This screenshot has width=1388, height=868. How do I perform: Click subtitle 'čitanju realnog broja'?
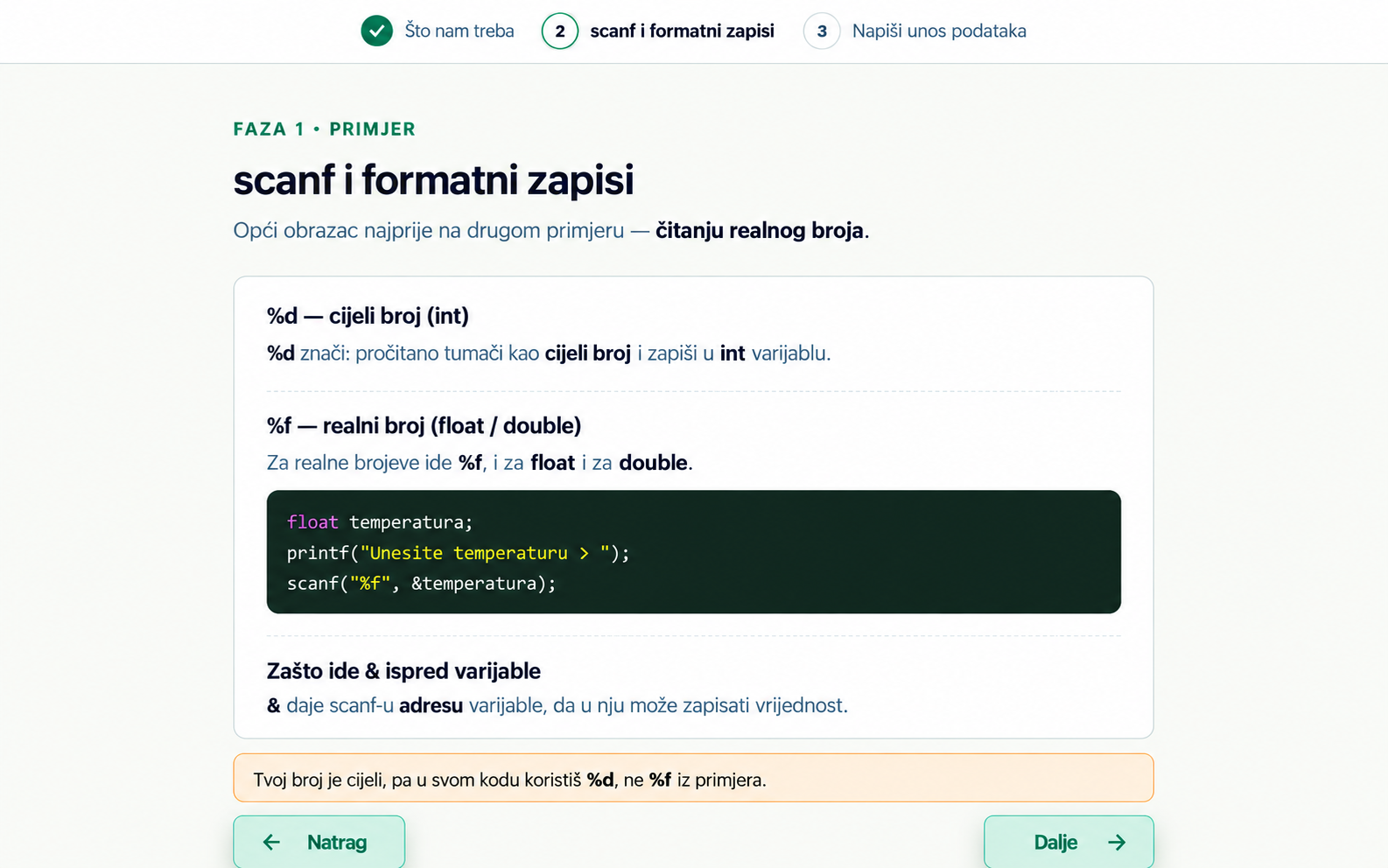[760, 231]
